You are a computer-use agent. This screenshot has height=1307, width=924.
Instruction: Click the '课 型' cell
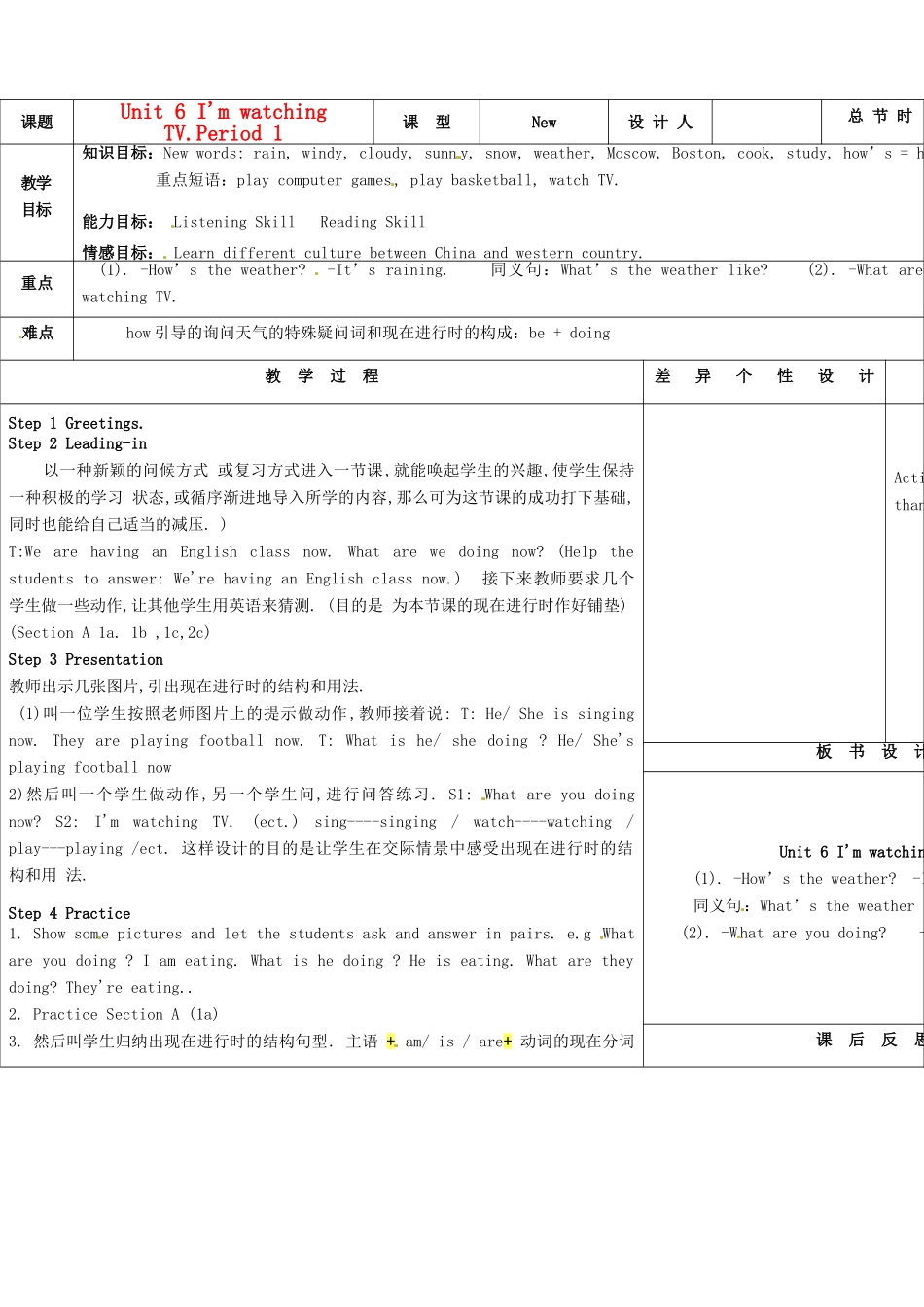click(x=427, y=123)
